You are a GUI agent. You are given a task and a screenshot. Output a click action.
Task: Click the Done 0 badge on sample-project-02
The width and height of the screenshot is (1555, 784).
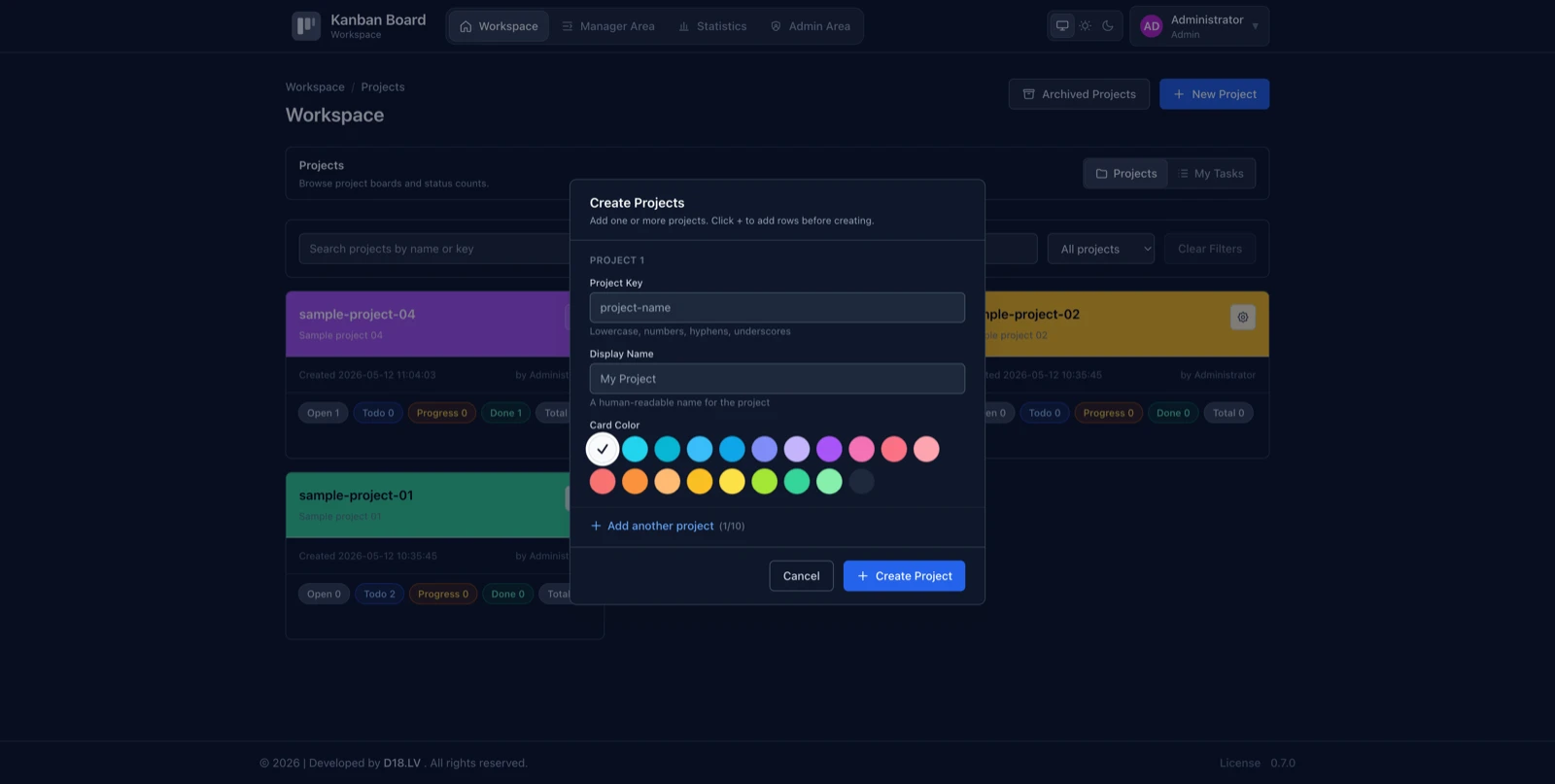point(1173,413)
